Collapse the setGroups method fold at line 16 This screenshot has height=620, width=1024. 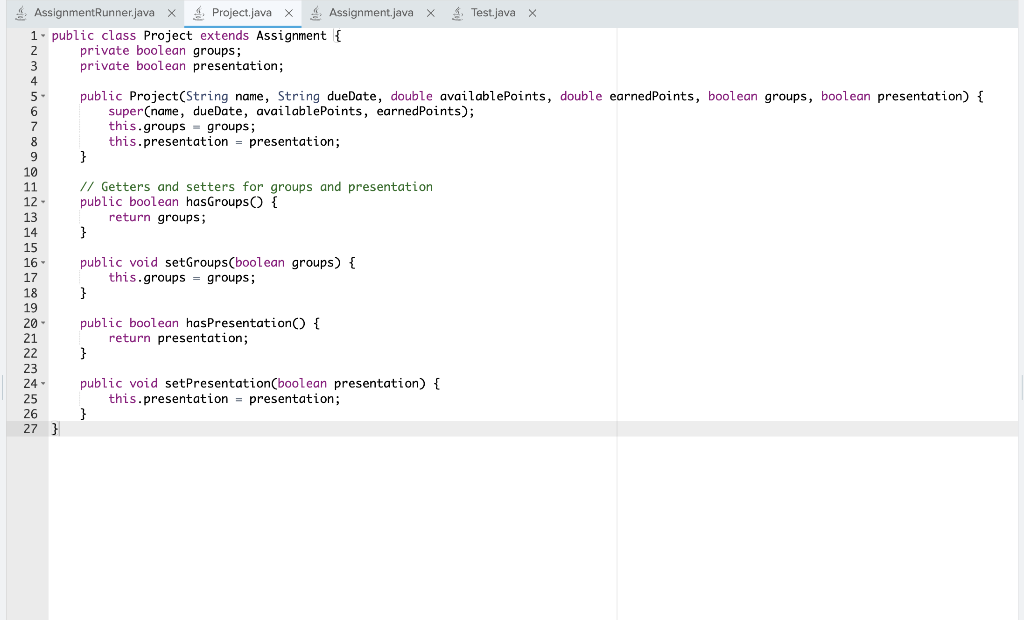pos(43,263)
